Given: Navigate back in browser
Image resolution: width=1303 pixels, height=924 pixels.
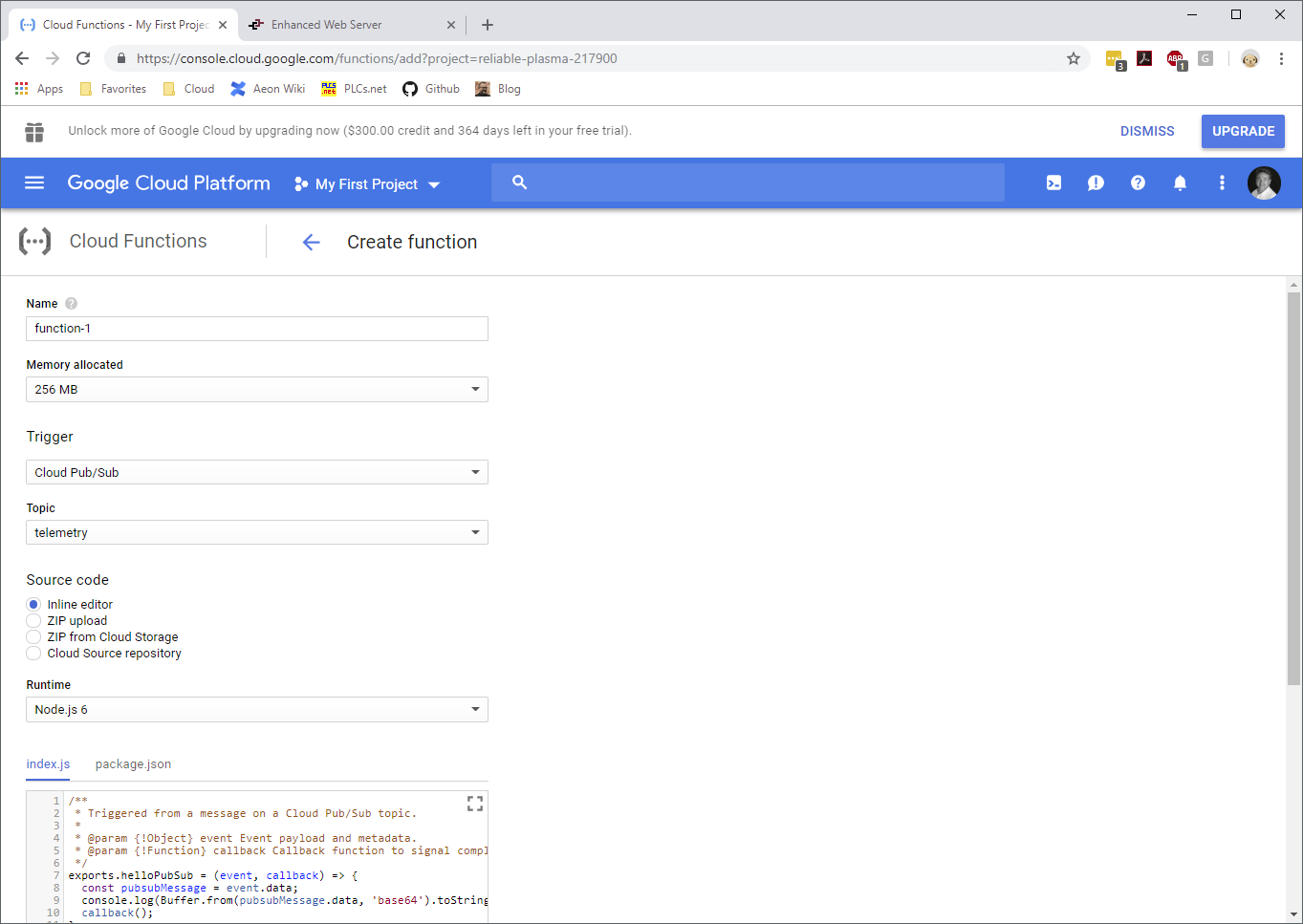Looking at the screenshot, I should [x=22, y=58].
